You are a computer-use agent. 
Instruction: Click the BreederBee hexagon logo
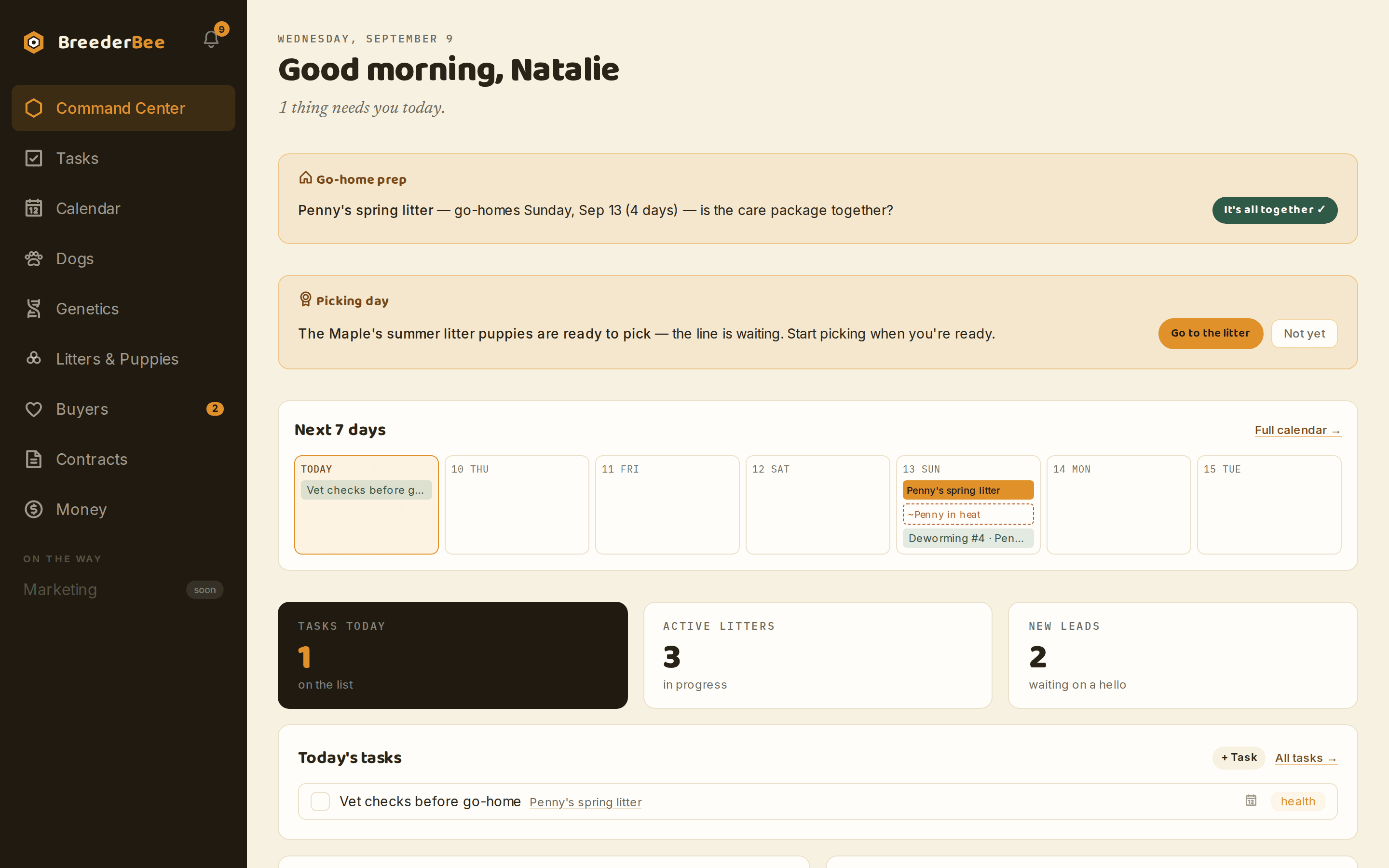click(x=34, y=42)
